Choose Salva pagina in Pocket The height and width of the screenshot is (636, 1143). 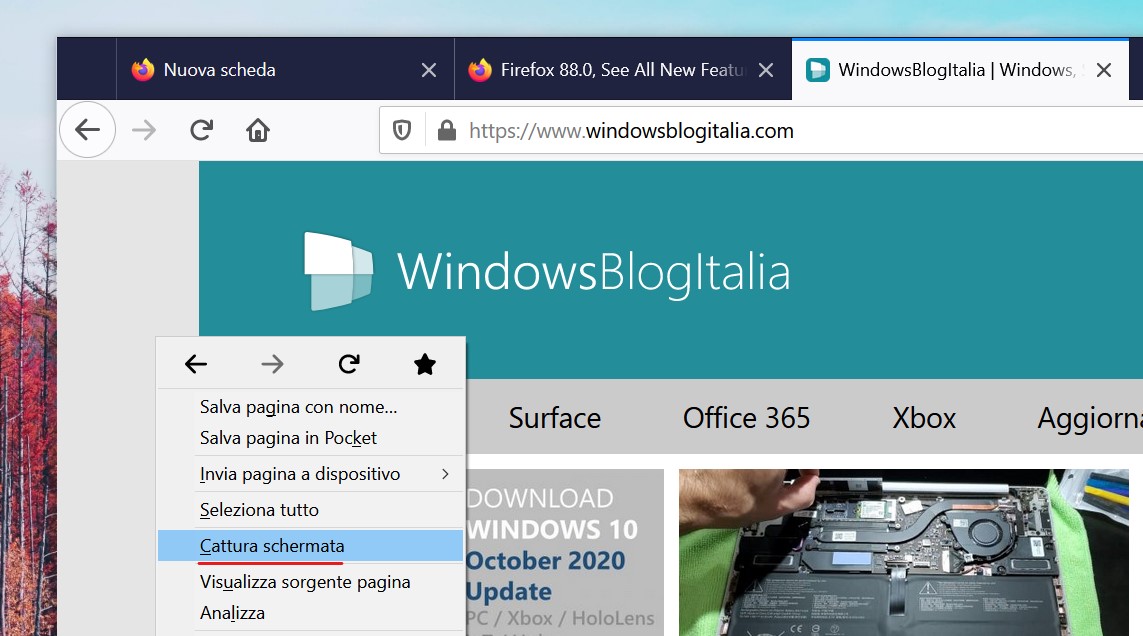point(311,438)
